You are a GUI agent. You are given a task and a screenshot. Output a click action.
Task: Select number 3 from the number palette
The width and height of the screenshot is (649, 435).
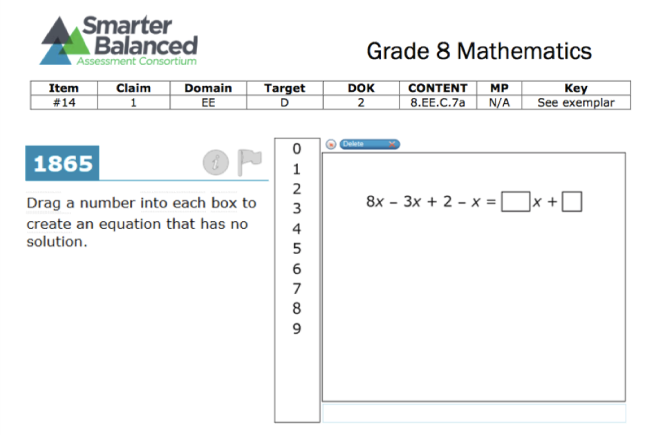click(x=297, y=209)
